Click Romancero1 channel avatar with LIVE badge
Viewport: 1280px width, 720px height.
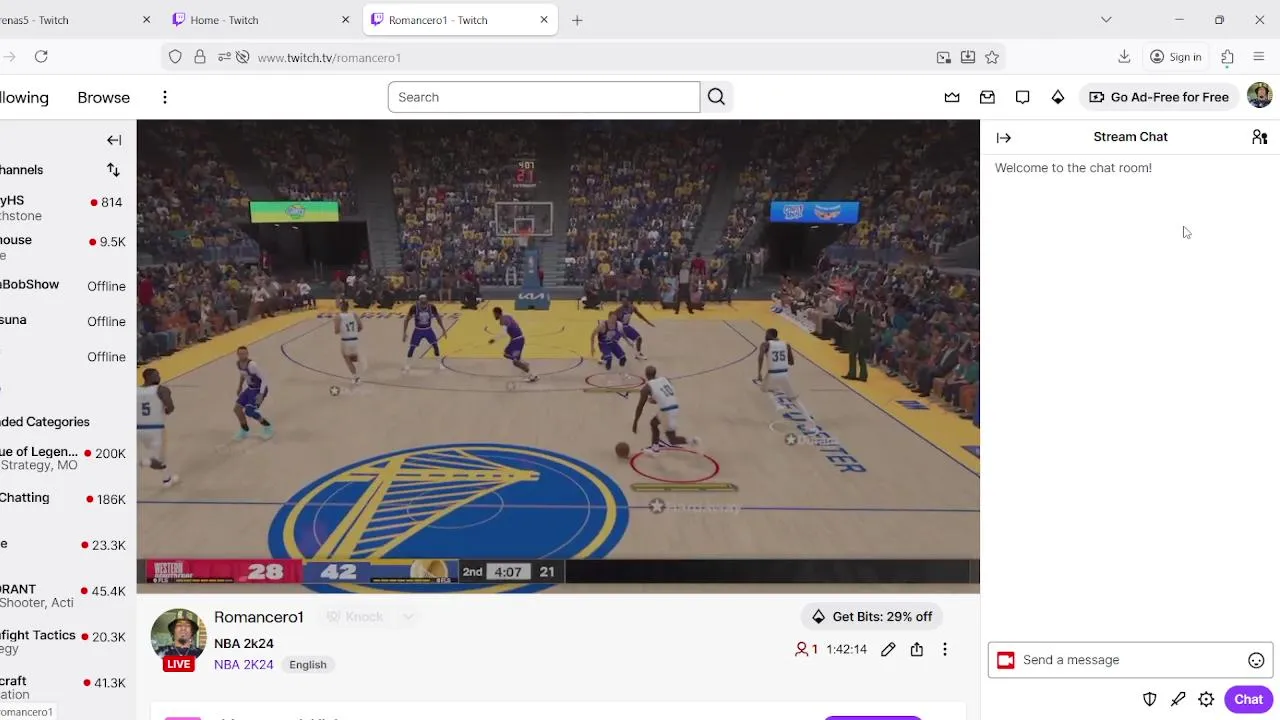pos(179,639)
